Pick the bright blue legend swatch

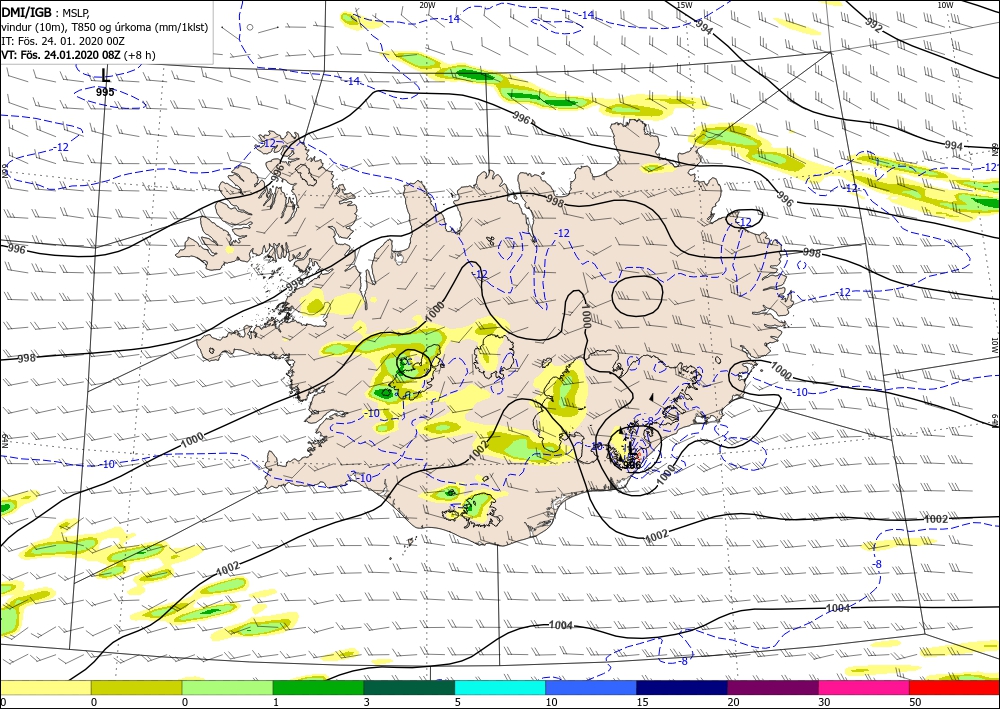591,688
